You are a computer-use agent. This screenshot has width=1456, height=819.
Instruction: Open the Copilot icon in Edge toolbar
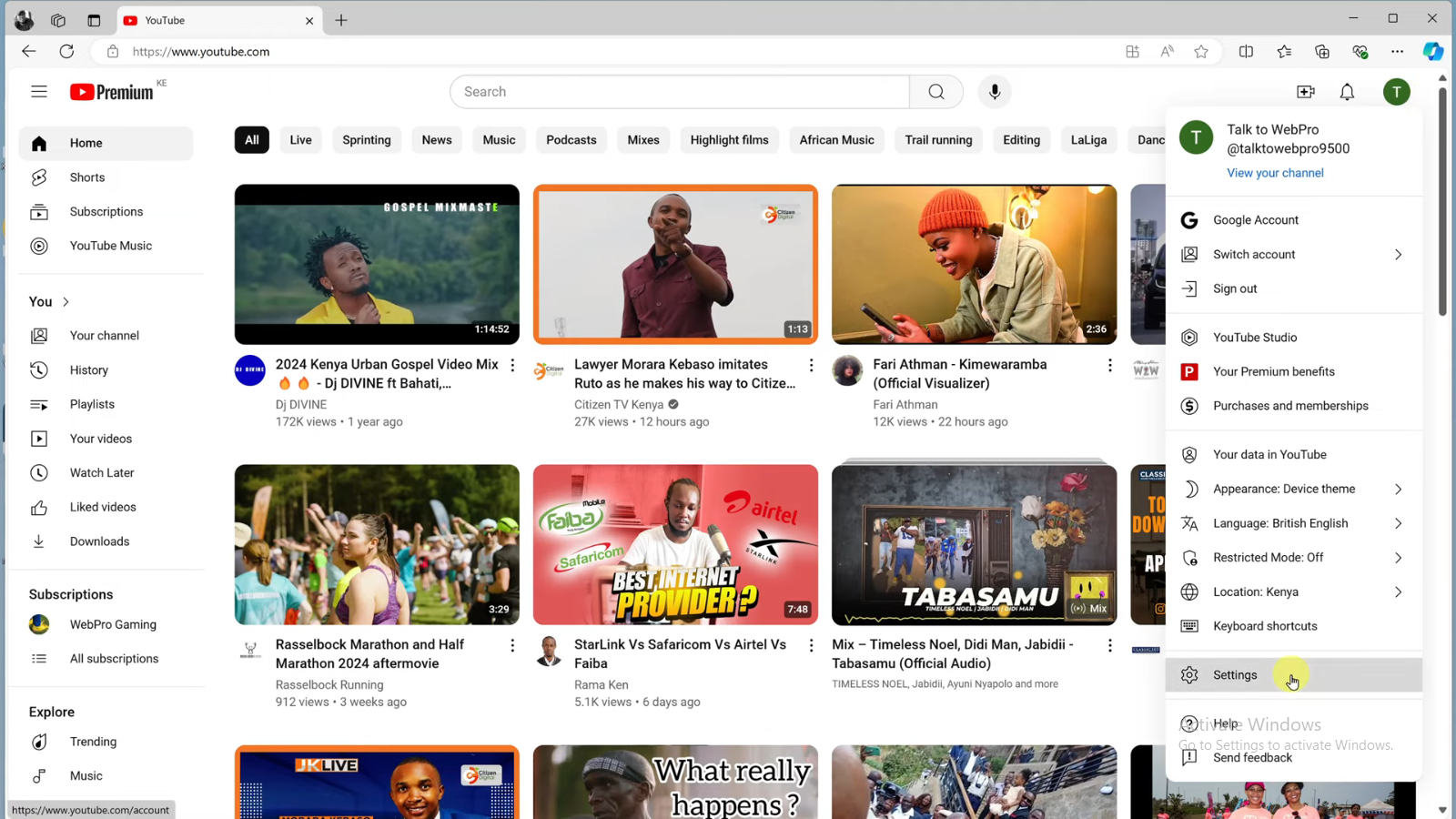(x=1433, y=52)
